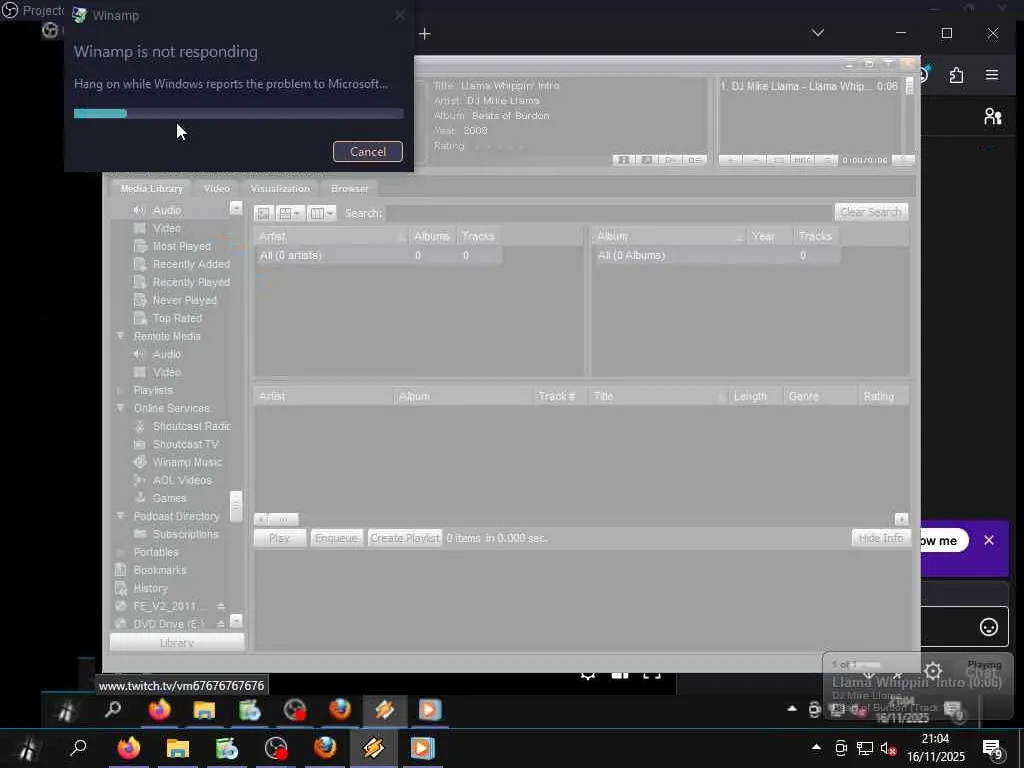Open File Explorer in the main Windows taskbar
1024x768 pixels.
[177, 748]
